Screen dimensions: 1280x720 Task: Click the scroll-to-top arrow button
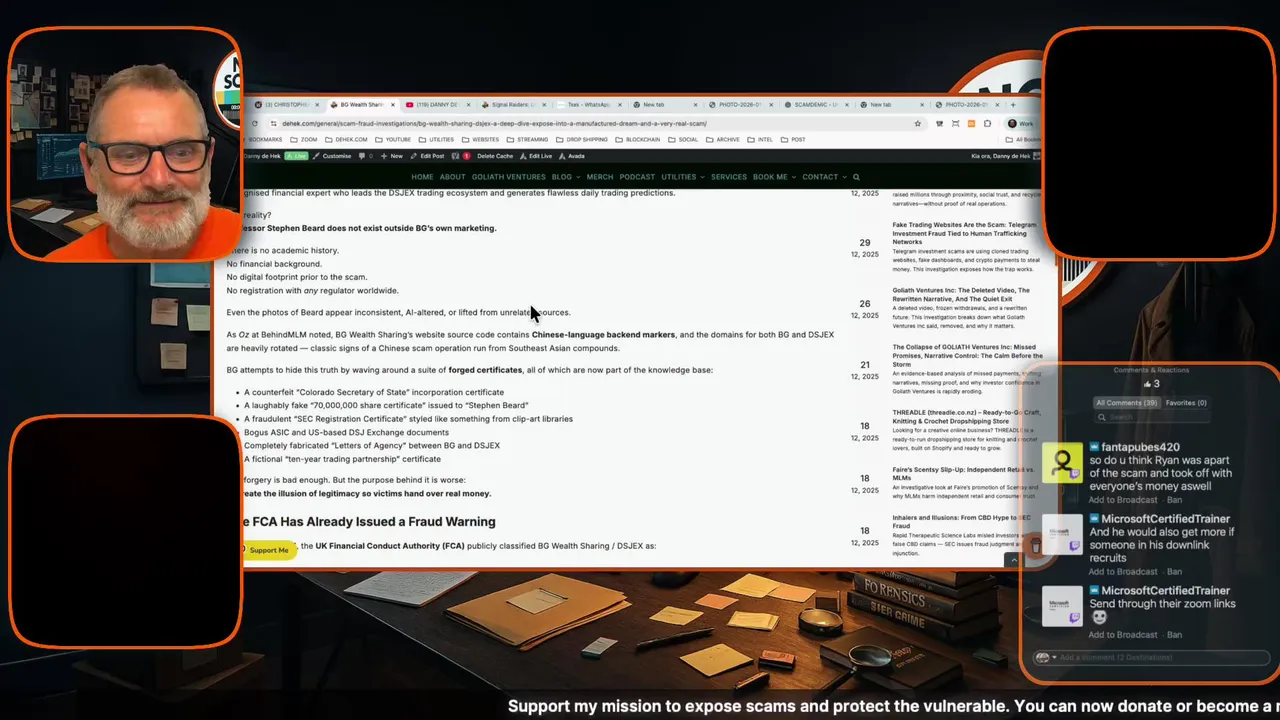pyautogui.click(x=1013, y=561)
